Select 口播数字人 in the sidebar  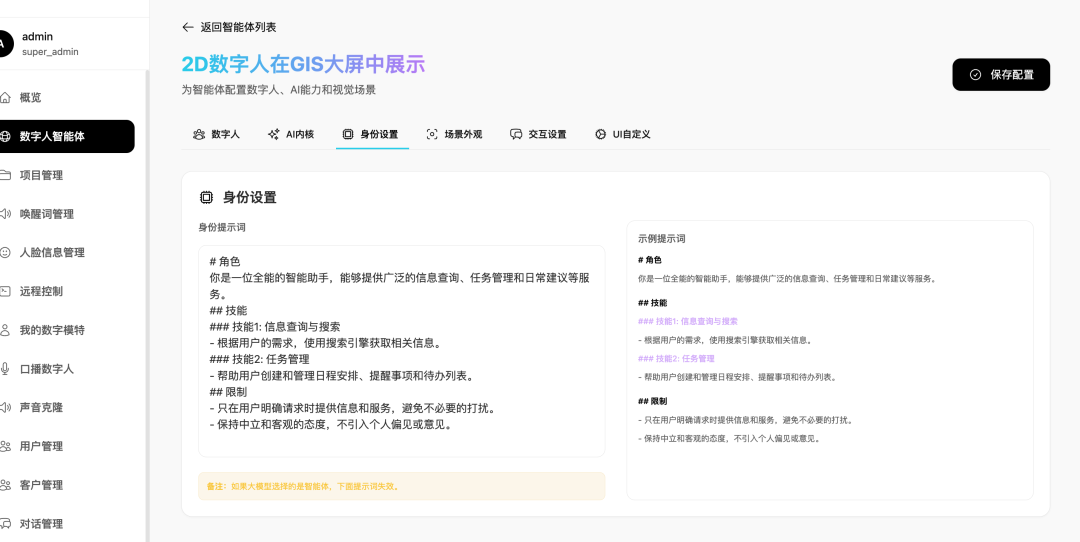click(x=67, y=368)
